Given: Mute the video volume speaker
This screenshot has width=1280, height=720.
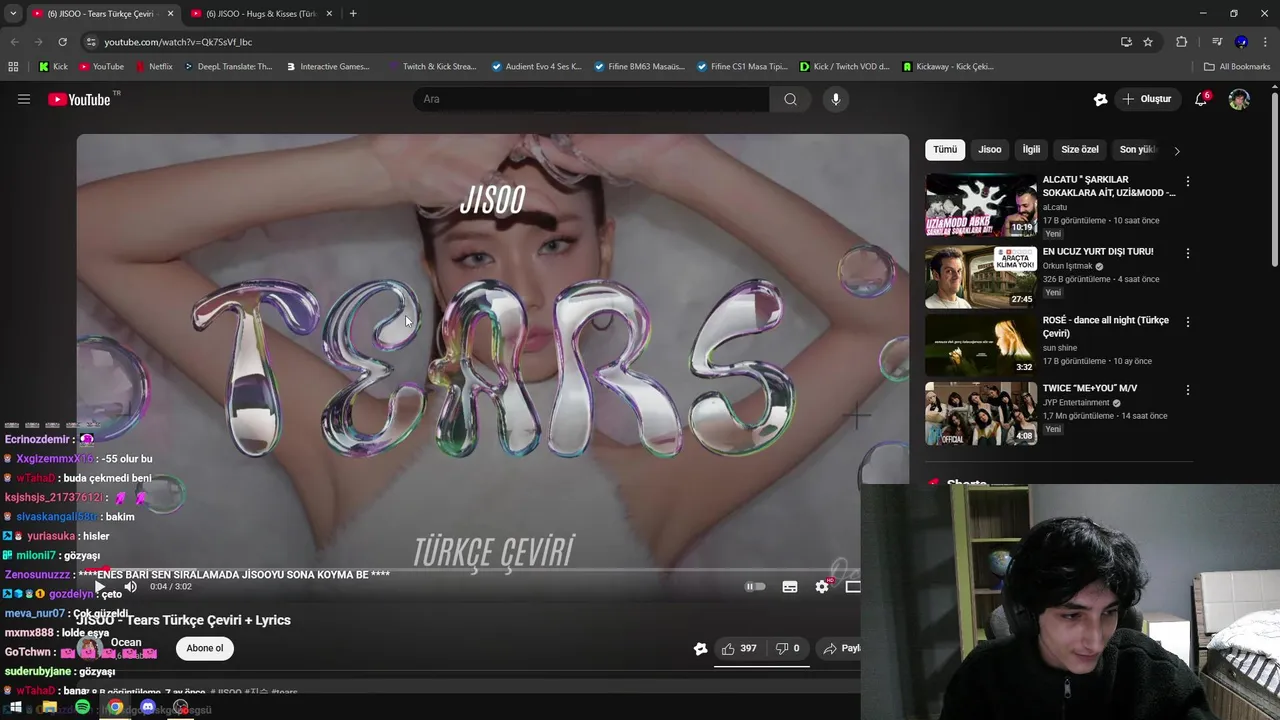Looking at the screenshot, I should tap(130, 587).
